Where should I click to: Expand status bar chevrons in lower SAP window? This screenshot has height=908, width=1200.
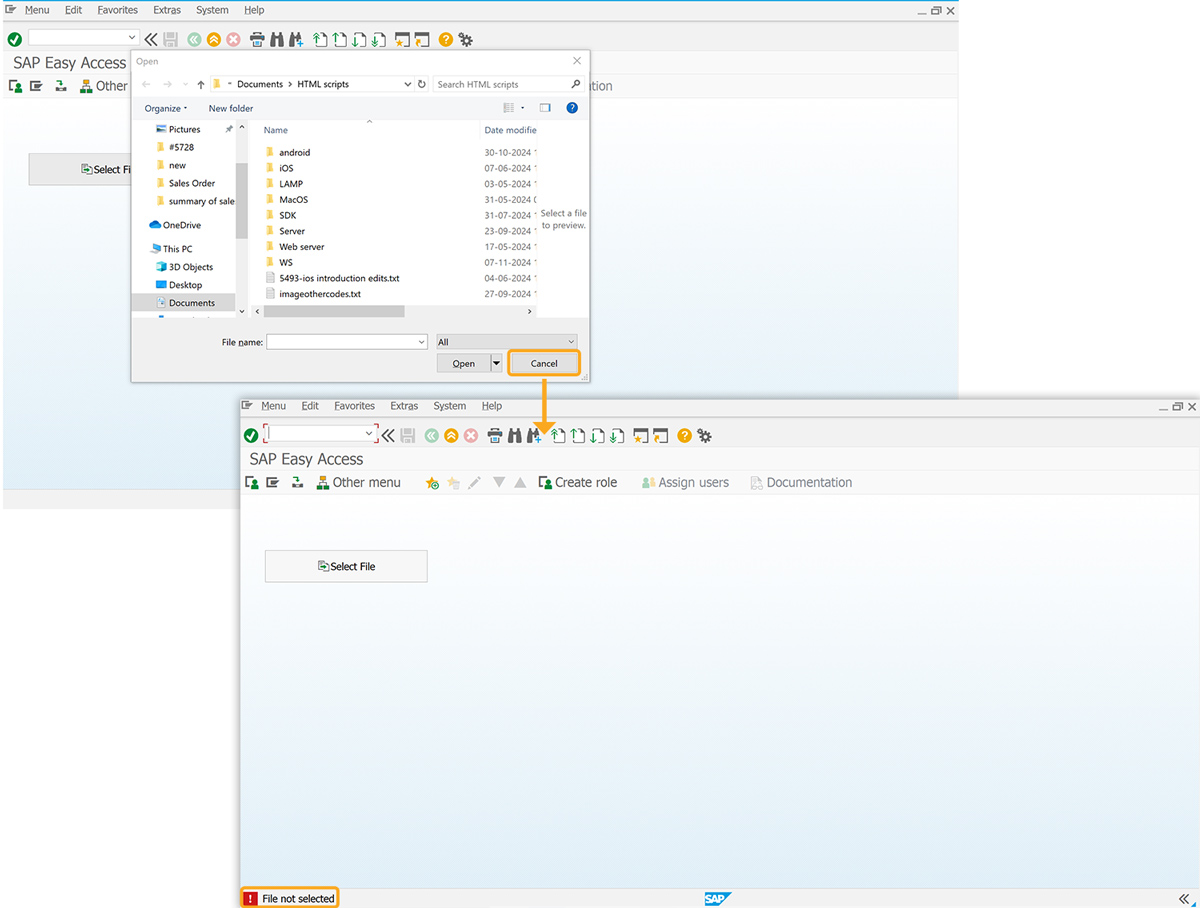[1185, 898]
